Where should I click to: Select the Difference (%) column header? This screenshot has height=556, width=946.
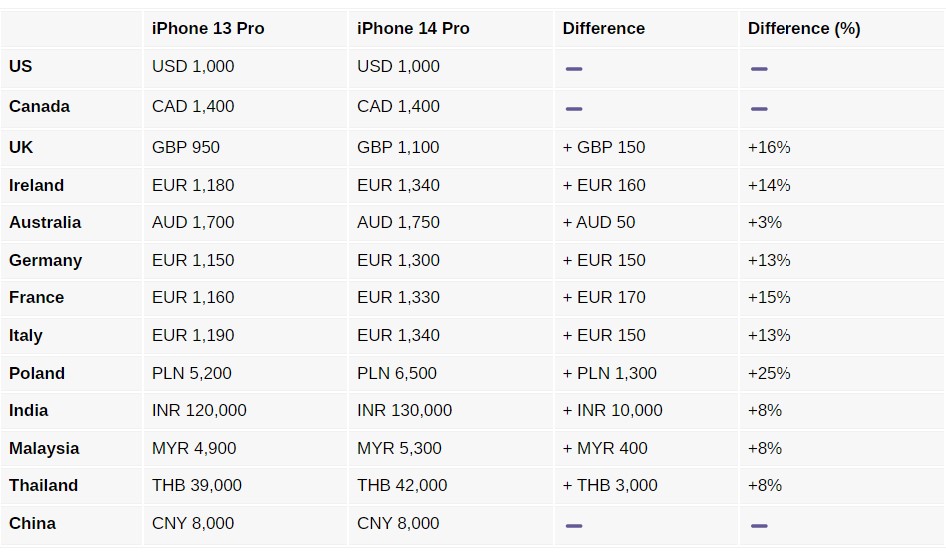point(804,28)
